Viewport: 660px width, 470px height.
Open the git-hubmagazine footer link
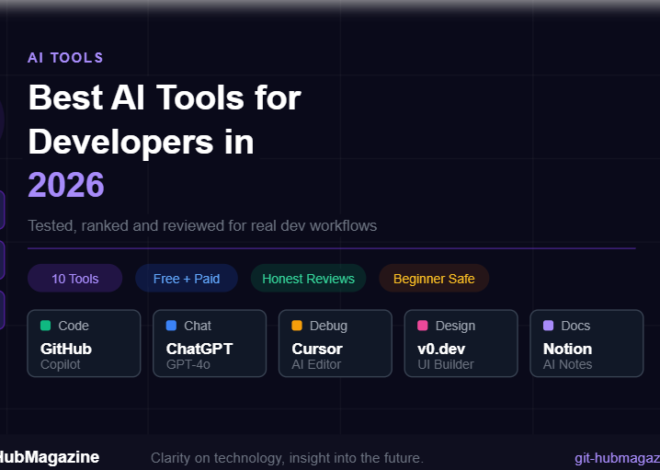617,458
